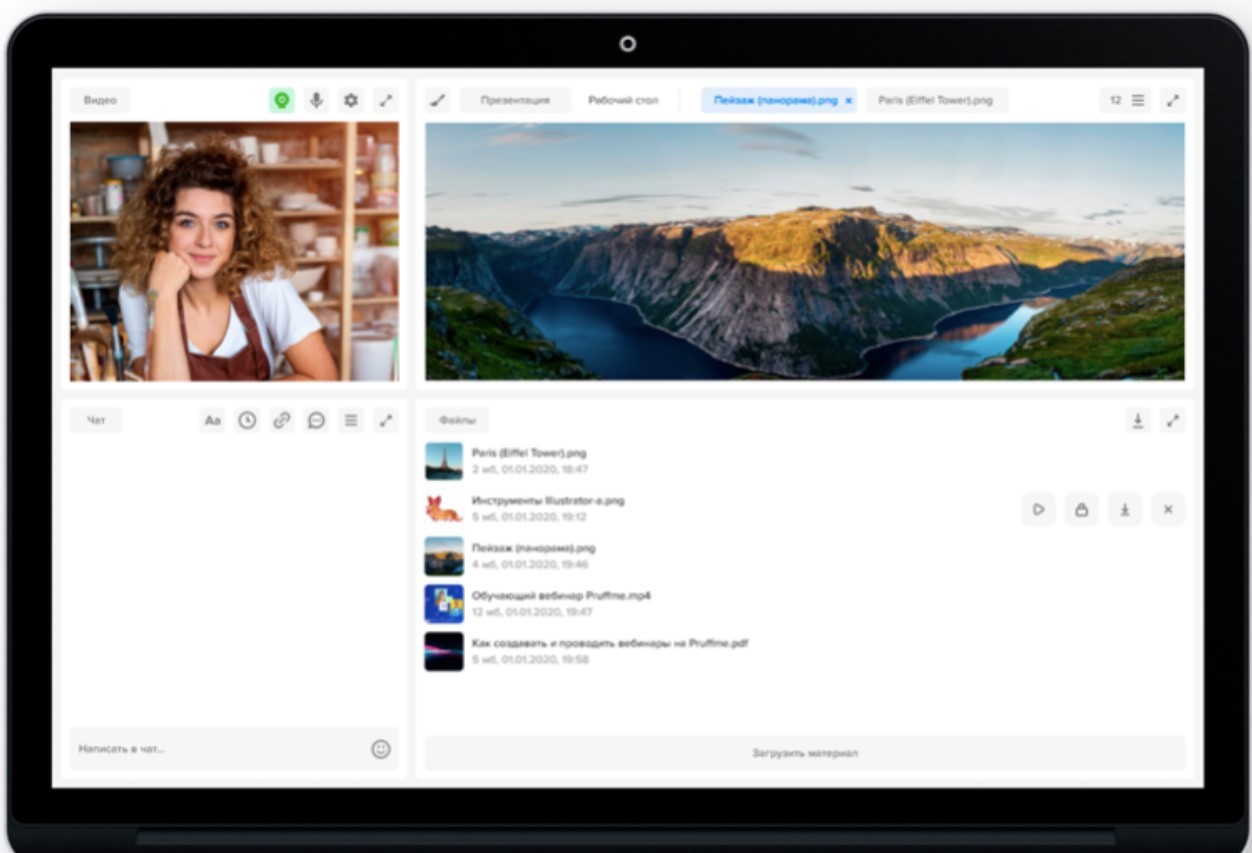Expand the presentation panel to fullscreen
Image resolution: width=1252 pixels, height=853 pixels.
(1173, 100)
